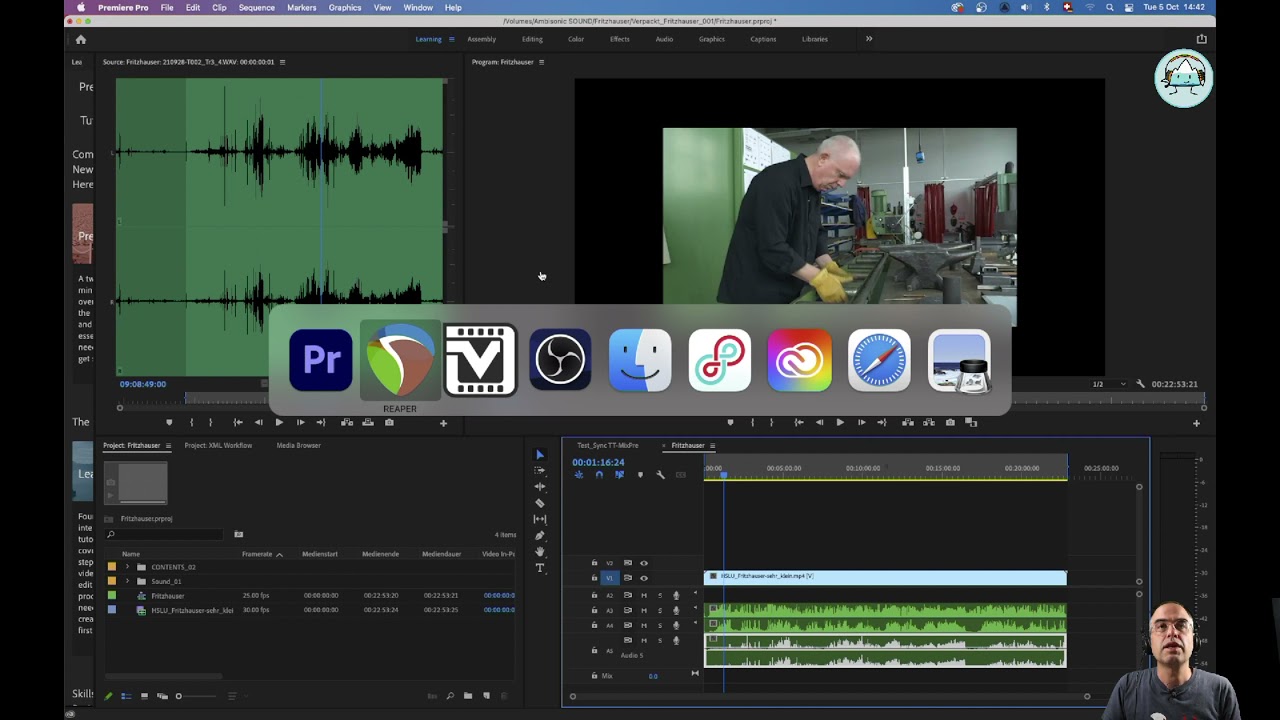
Task: Open playback resolution dropdown 1/2
Action: click(x=1108, y=384)
